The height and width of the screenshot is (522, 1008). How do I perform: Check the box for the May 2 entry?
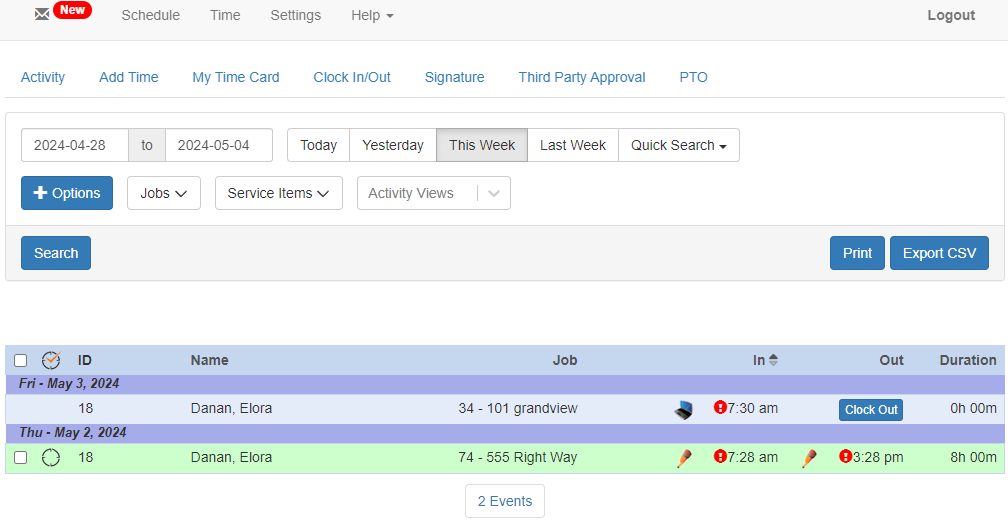tap(21, 458)
